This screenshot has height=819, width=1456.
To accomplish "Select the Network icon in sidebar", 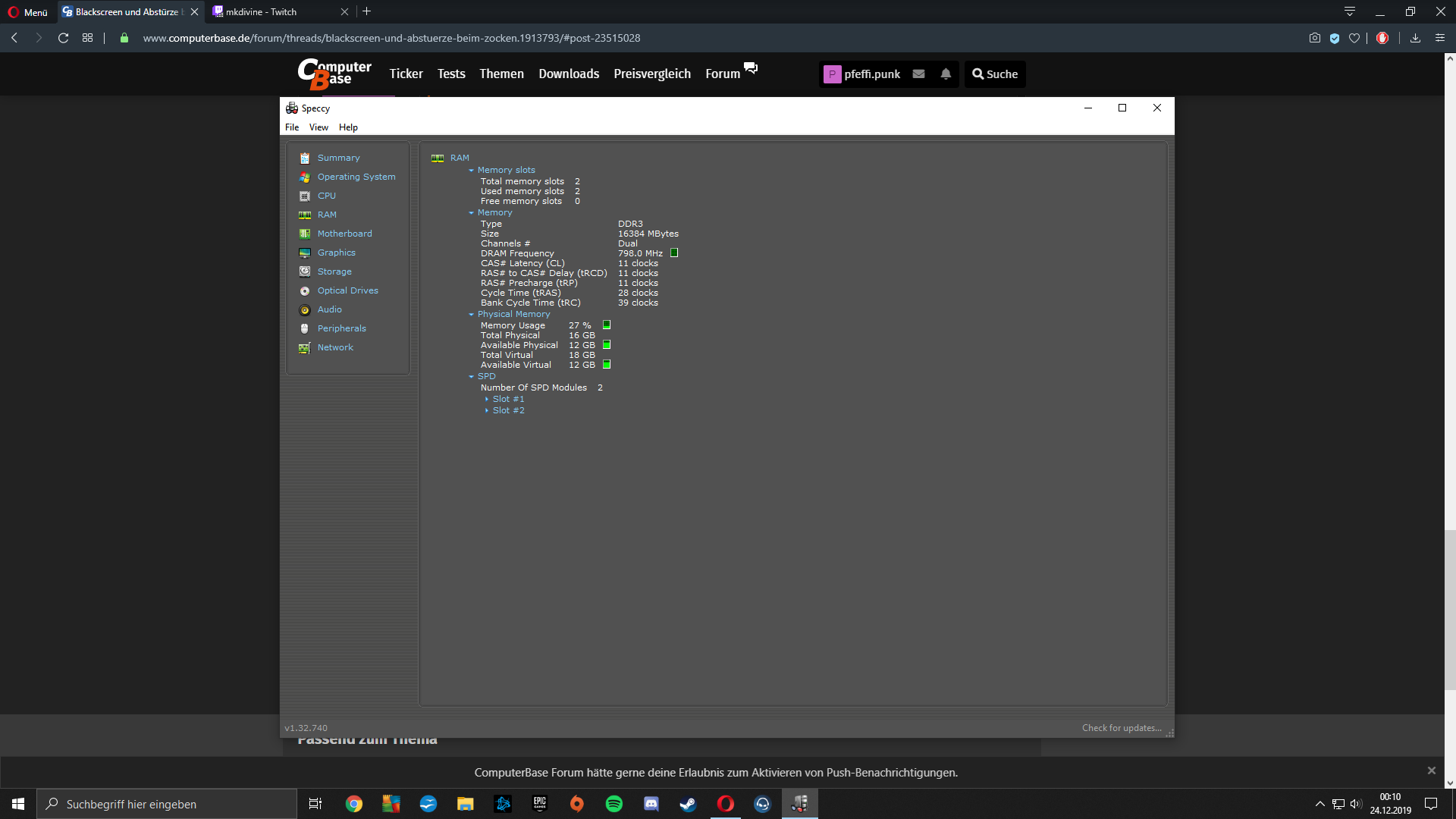I will (x=305, y=348).
